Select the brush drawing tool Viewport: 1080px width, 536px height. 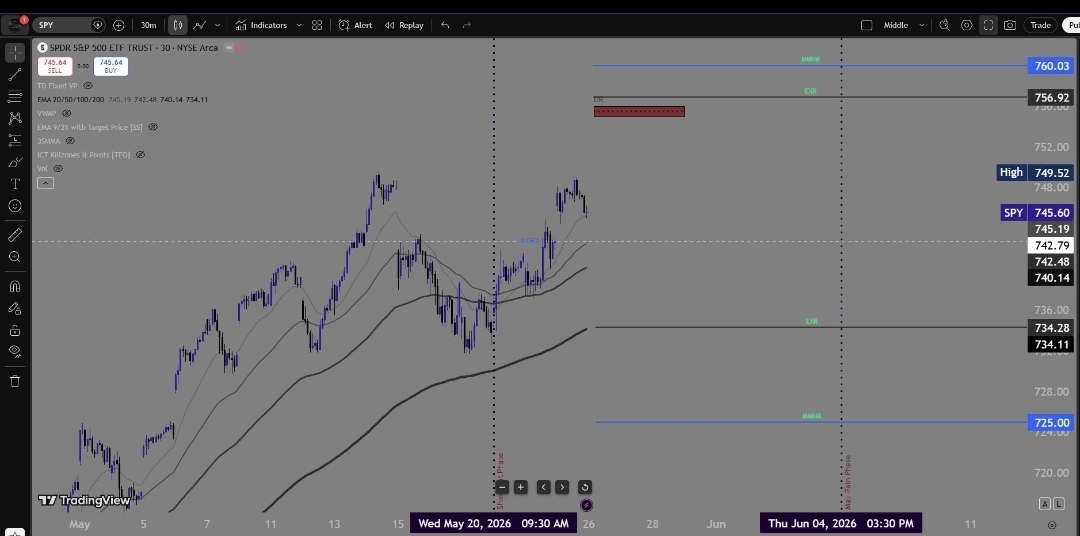[14, 163]
